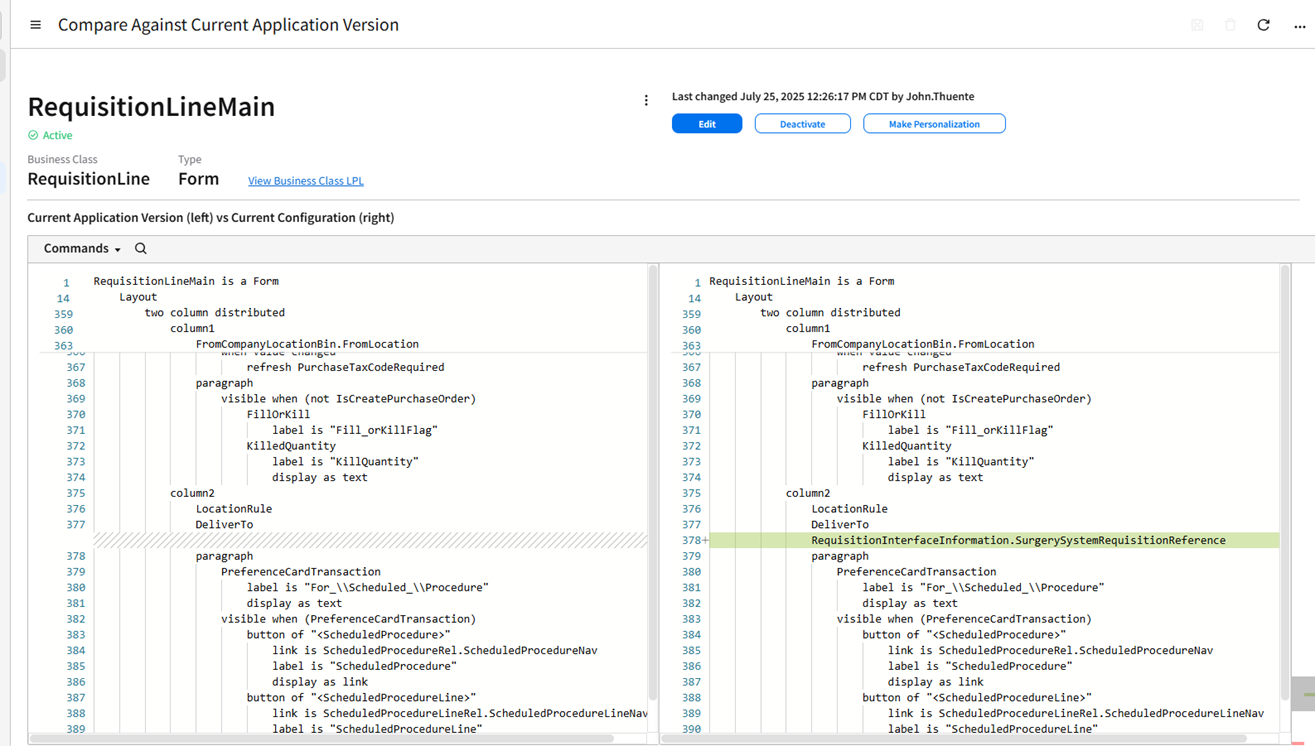Click 'visible when (PreferenceCardTransaction)' in left pane

click(349, 619)
